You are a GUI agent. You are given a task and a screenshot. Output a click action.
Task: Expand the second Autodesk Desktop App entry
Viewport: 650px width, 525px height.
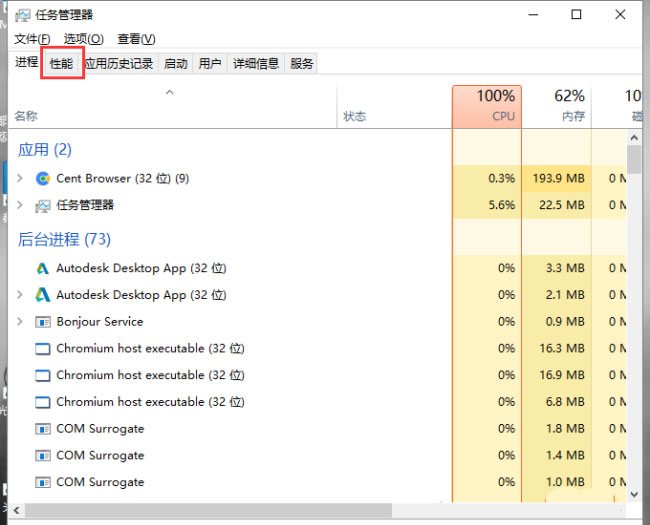coord(20,295)
